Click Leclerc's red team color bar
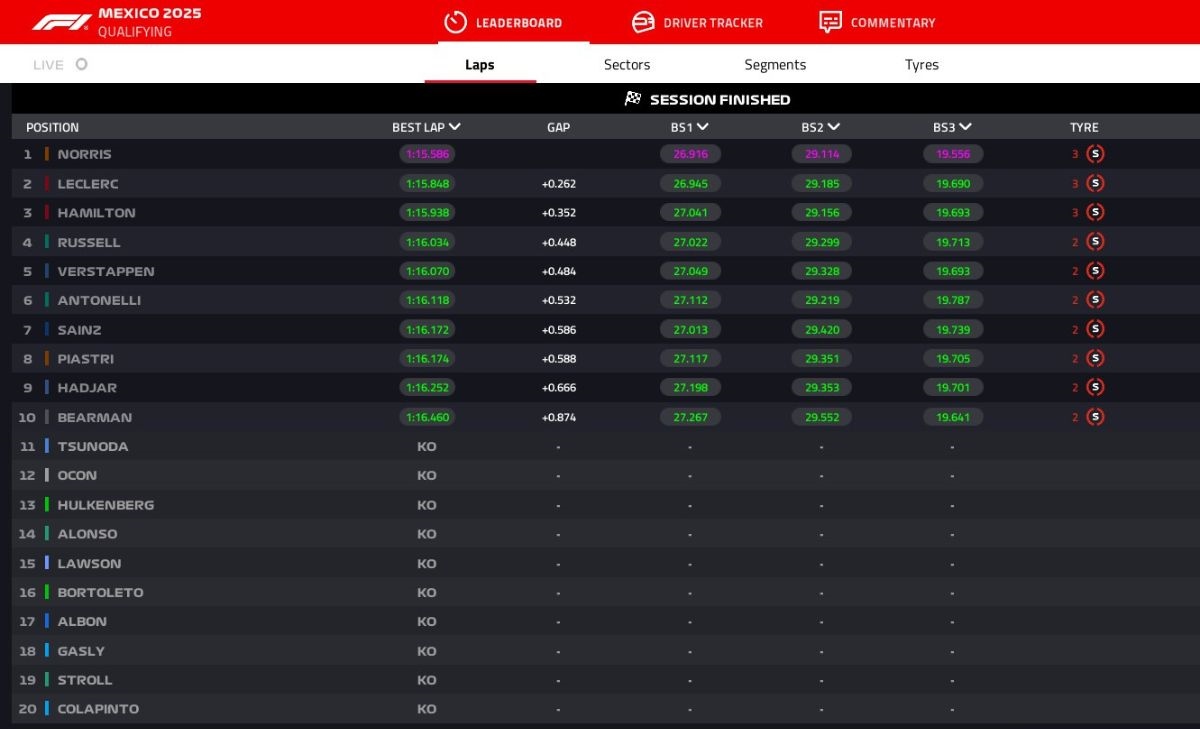The image size is (1200, 729). tap(46, 184)
